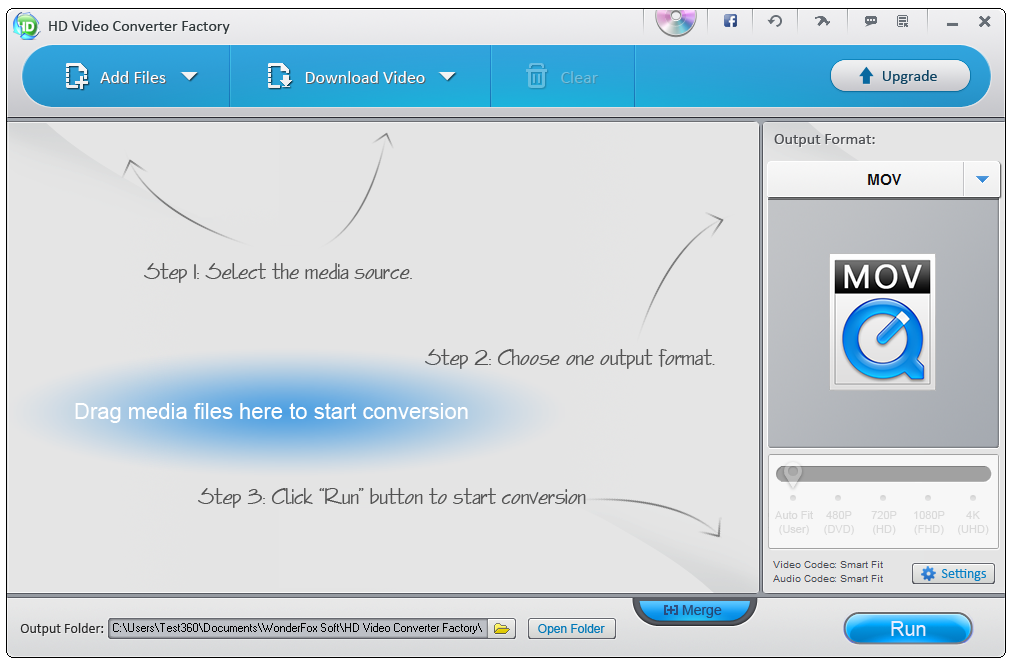This screenshot has width=1014, height=665.
Task: Click the curved arrow icon in title bar
Action: pos(822,21)
